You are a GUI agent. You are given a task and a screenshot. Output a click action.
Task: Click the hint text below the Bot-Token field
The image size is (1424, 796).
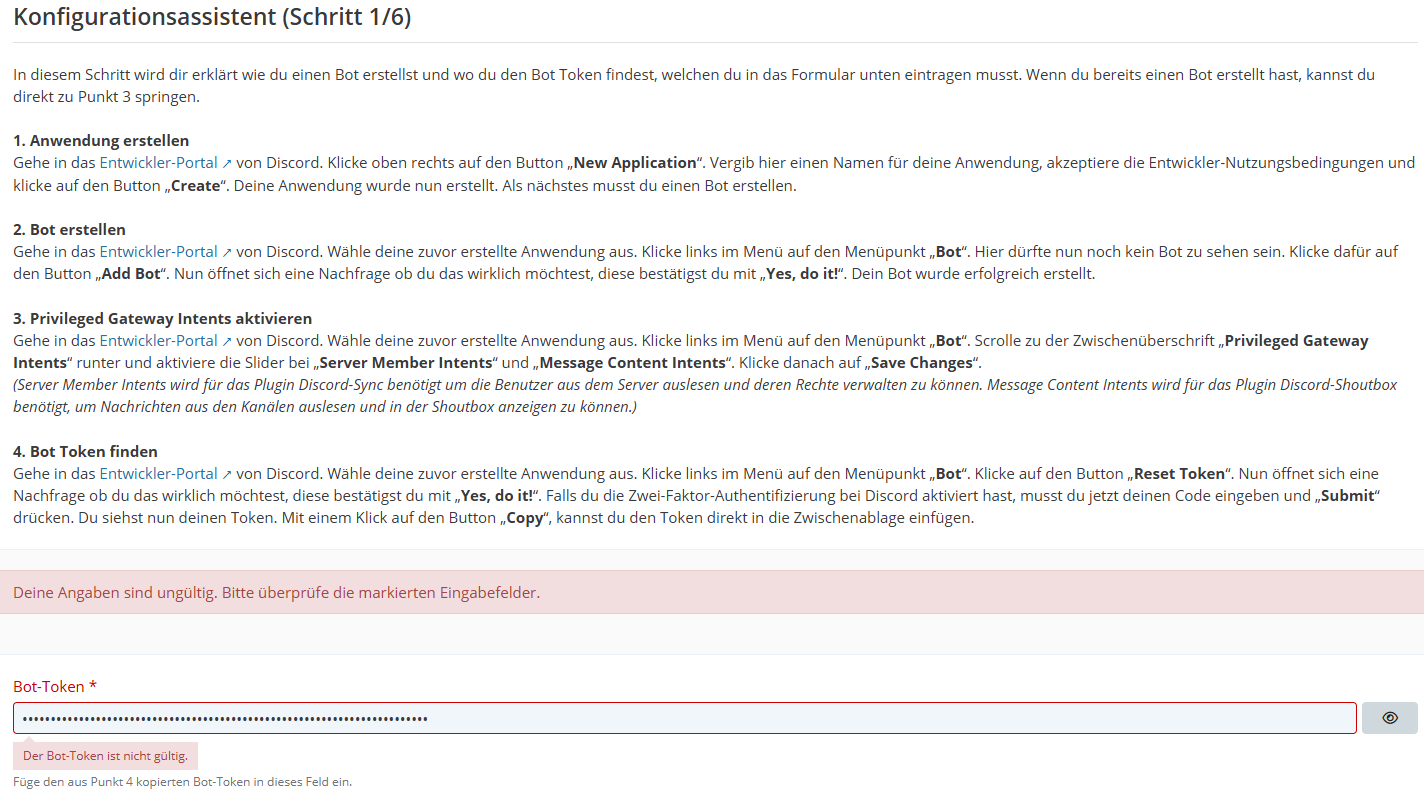182,782
